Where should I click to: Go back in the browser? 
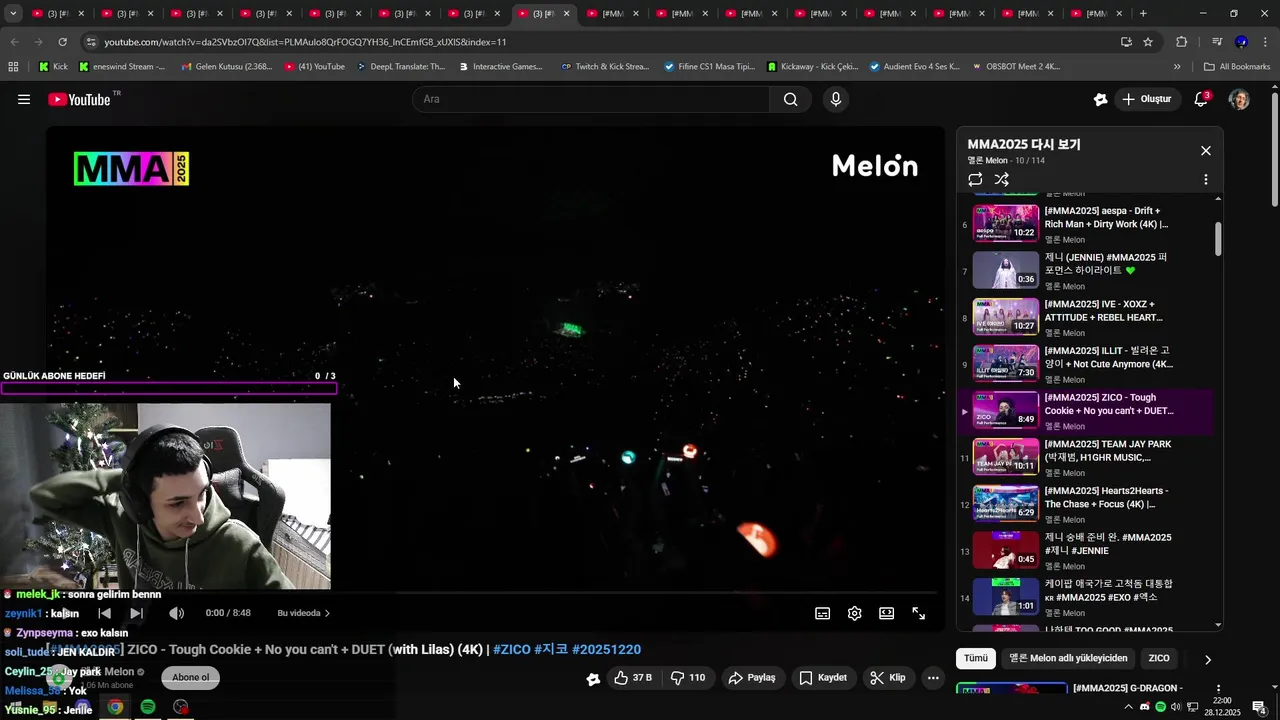pyautogui.click(x=14, y=42)
